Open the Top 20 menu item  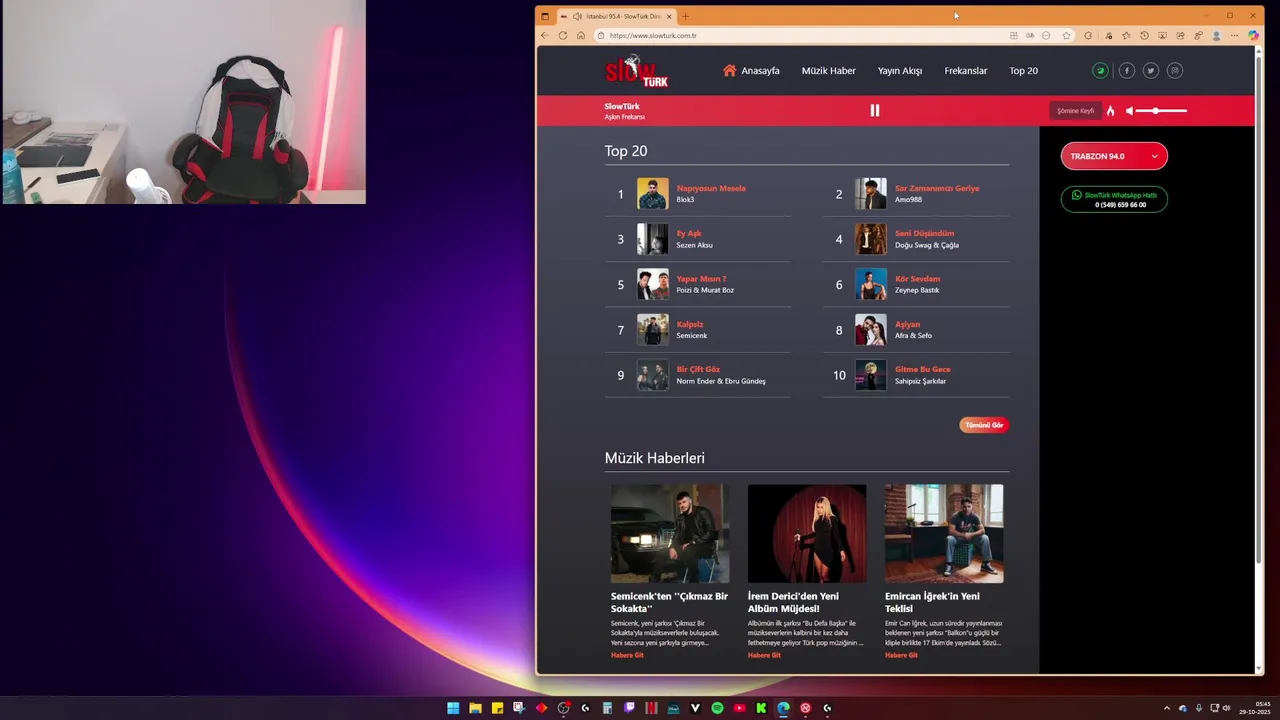point(1023,71)
